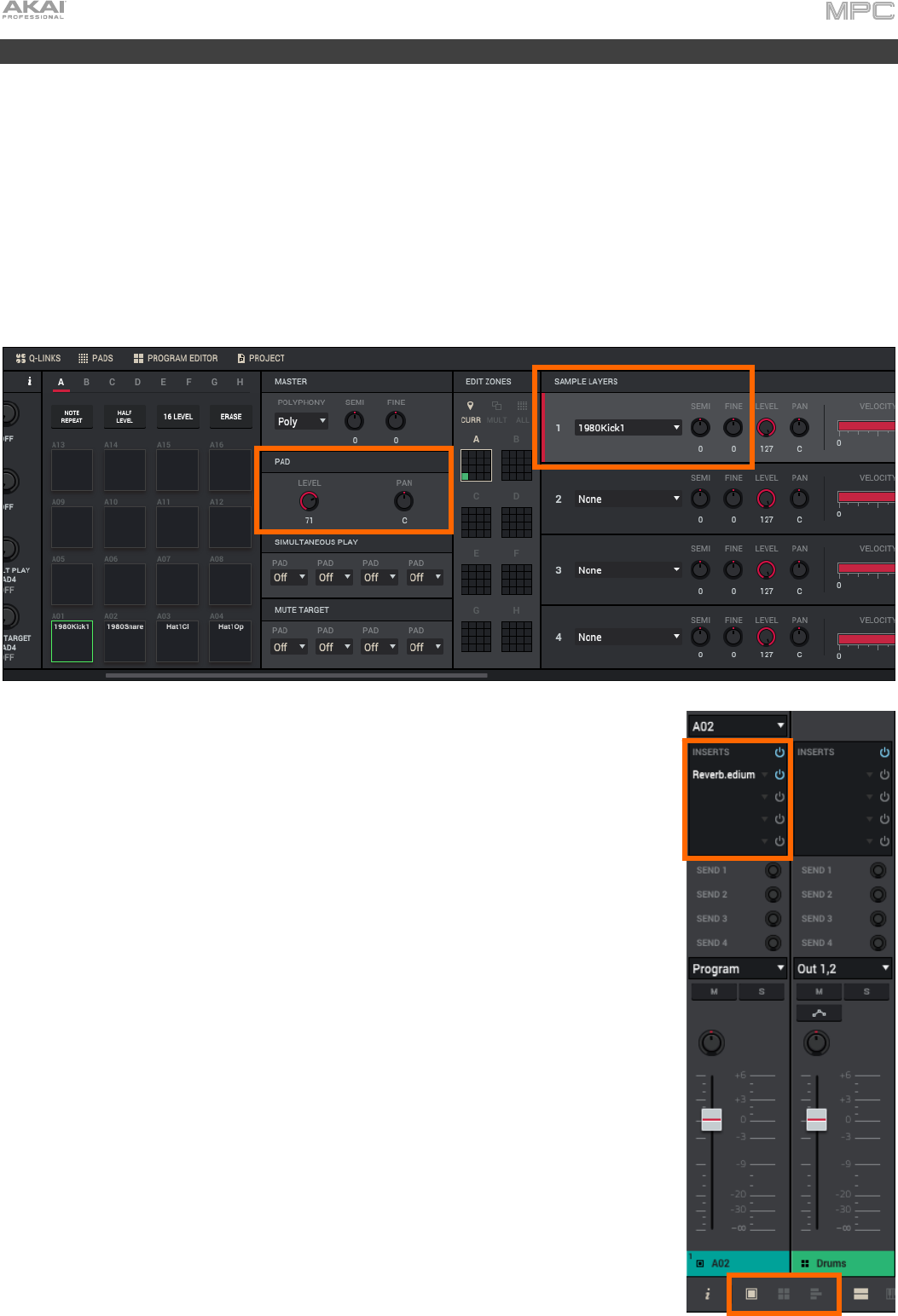Click the split panel icon in mixer footer
The height and width of the screenshot is (1316, 898).
tap(861, 1294)
